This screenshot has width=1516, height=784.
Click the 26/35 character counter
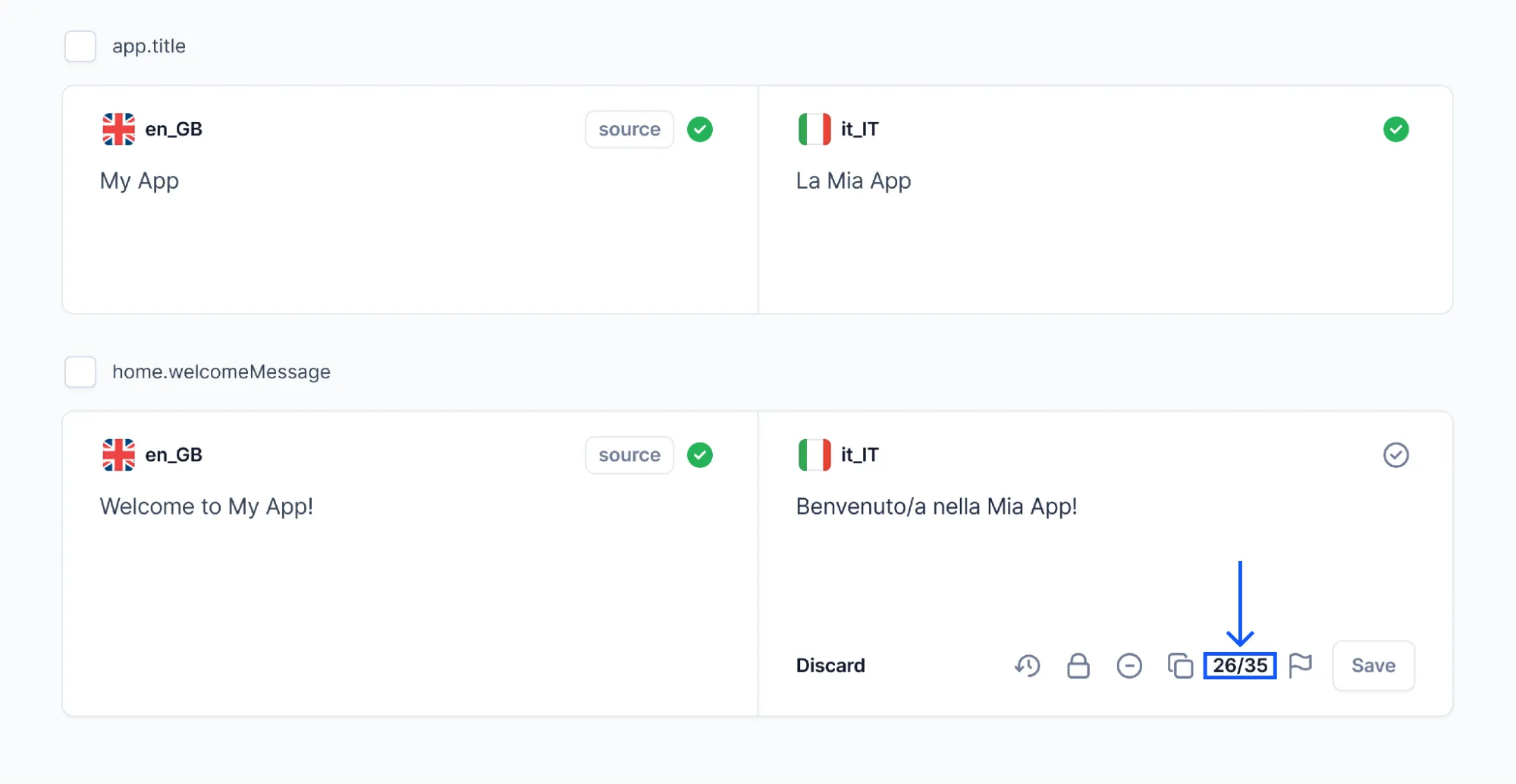point(1239,666)
